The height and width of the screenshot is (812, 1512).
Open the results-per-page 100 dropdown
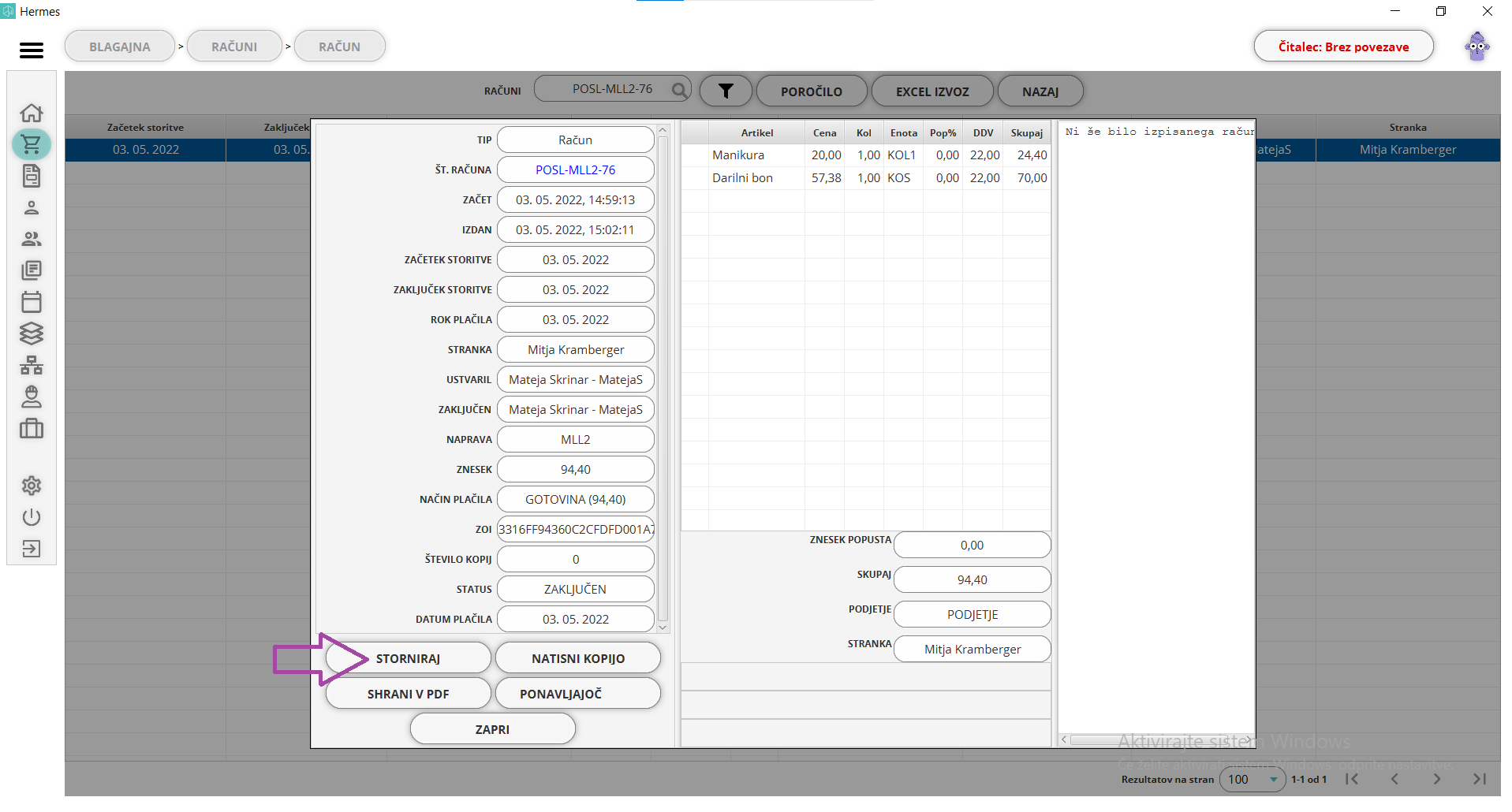coord(1253,779)
